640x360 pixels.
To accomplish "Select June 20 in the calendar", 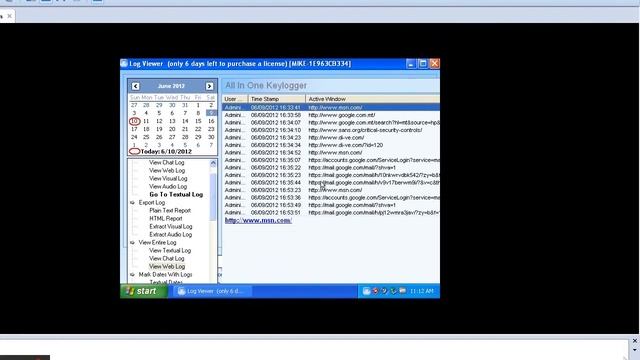I will [172, 129].
